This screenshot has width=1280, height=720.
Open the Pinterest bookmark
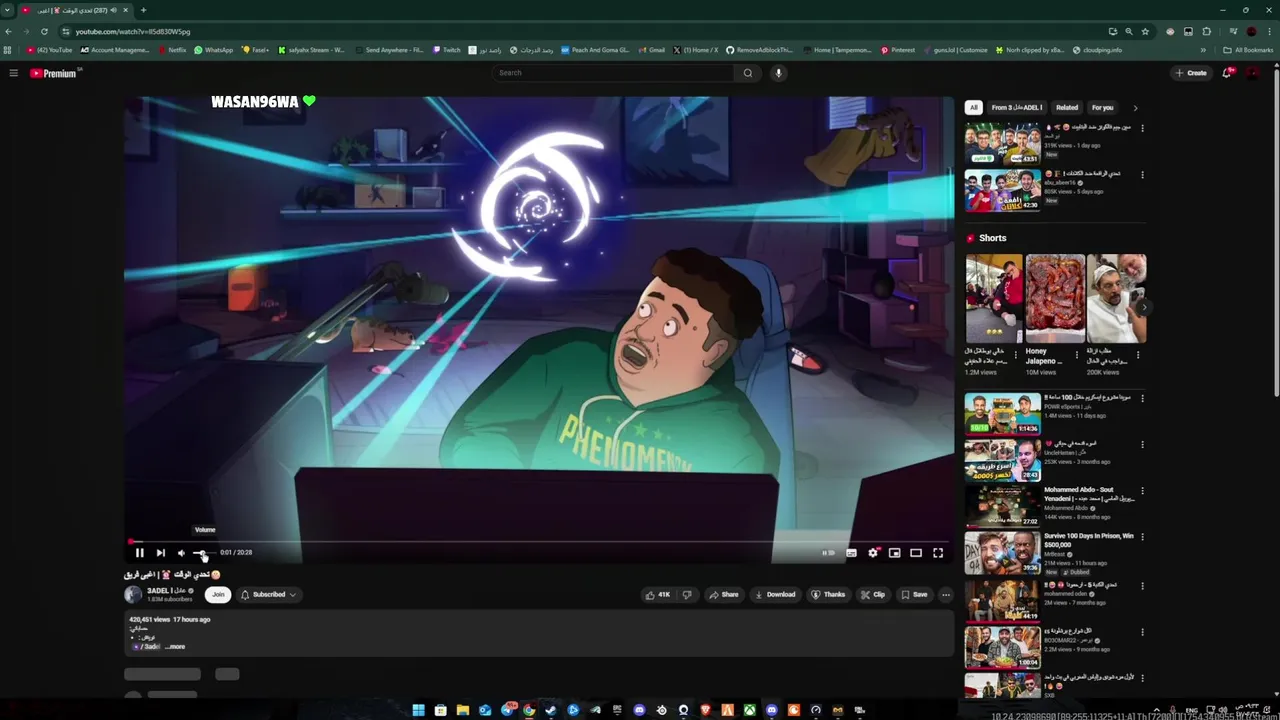tap(898, 50)
